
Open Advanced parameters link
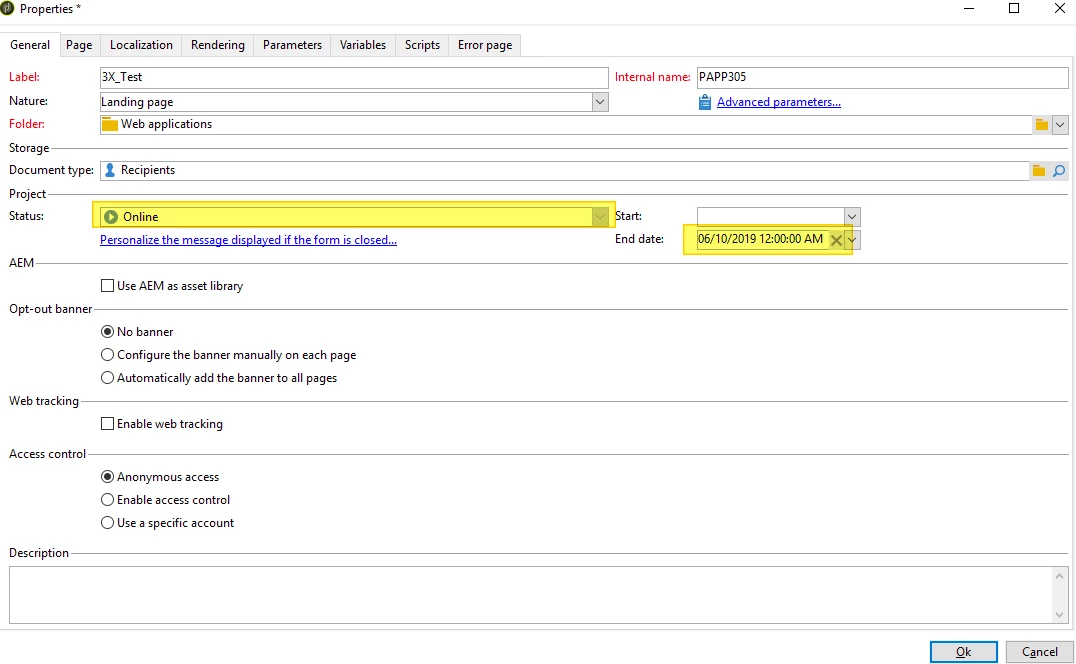pyautogui.click(x=779, y=102)
